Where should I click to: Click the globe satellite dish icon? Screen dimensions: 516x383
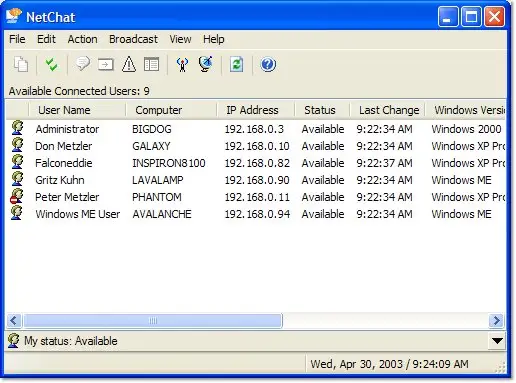coord(206,64)
